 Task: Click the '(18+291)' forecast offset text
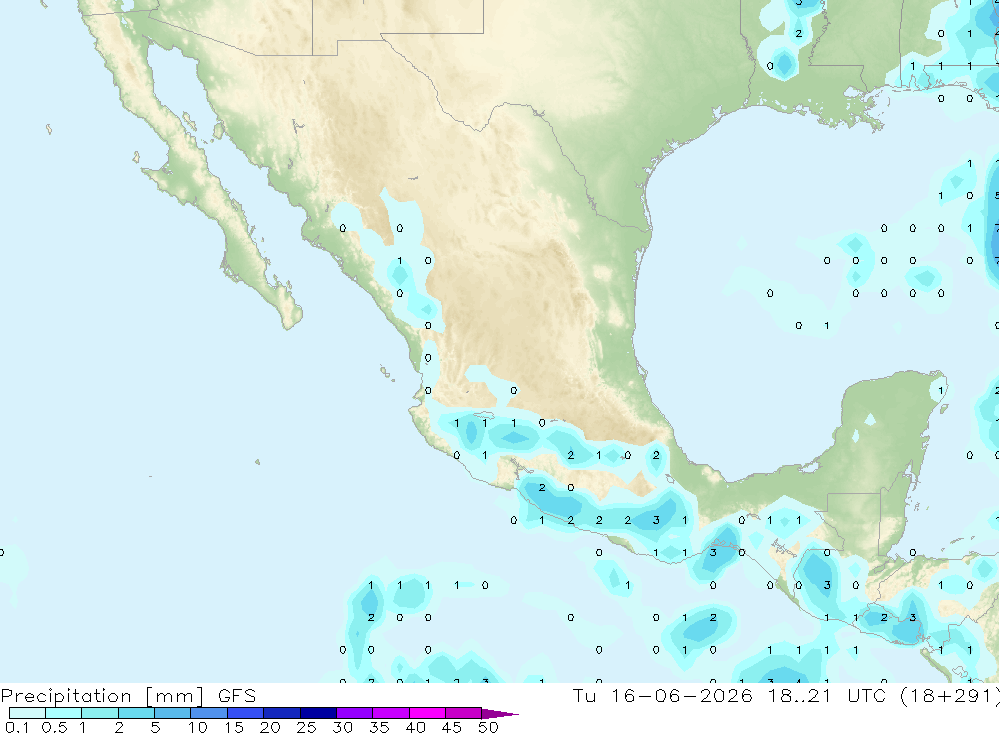click(x=950, y=695)
